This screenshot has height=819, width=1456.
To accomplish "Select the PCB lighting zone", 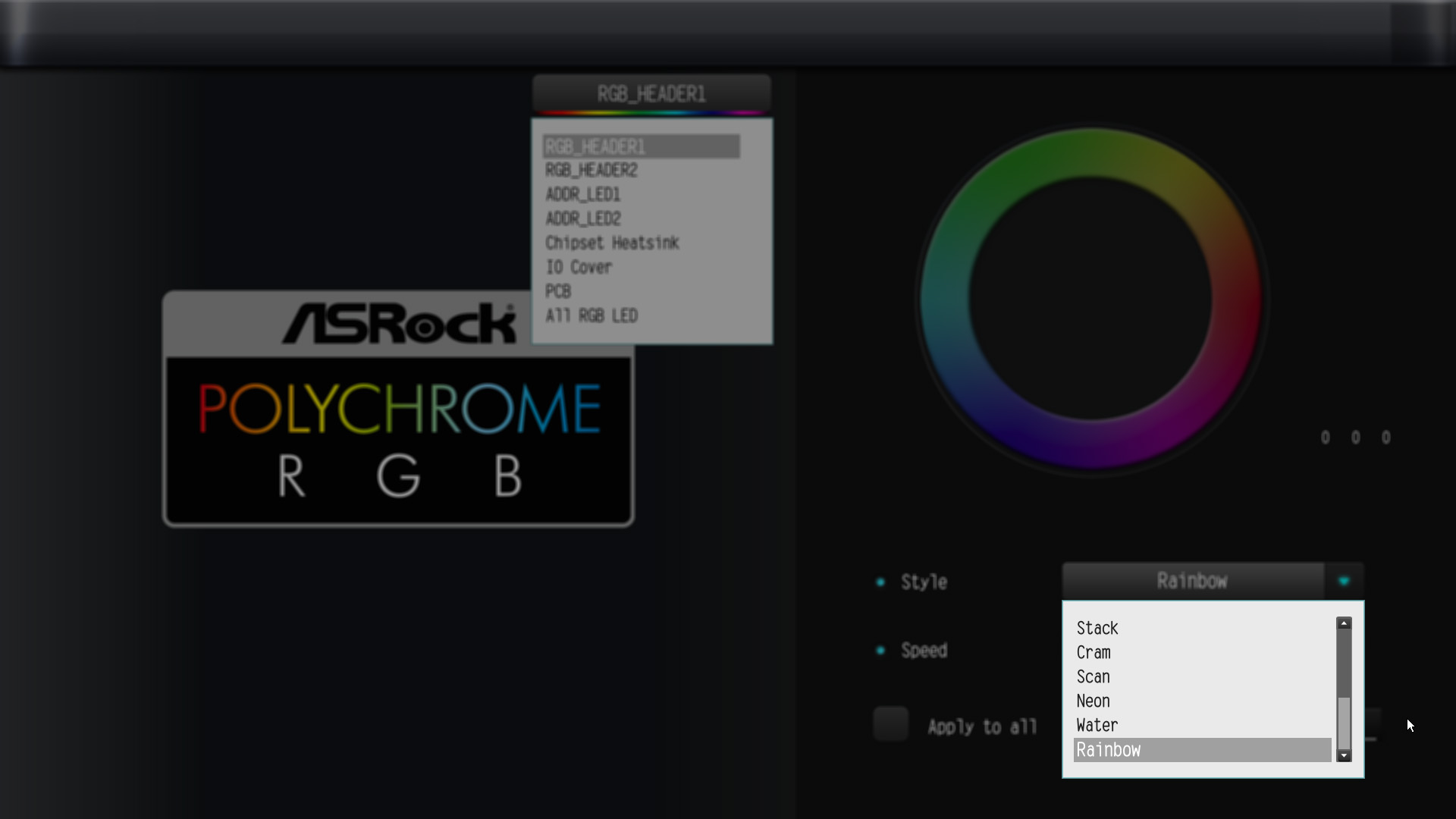I will pos(558,291).
